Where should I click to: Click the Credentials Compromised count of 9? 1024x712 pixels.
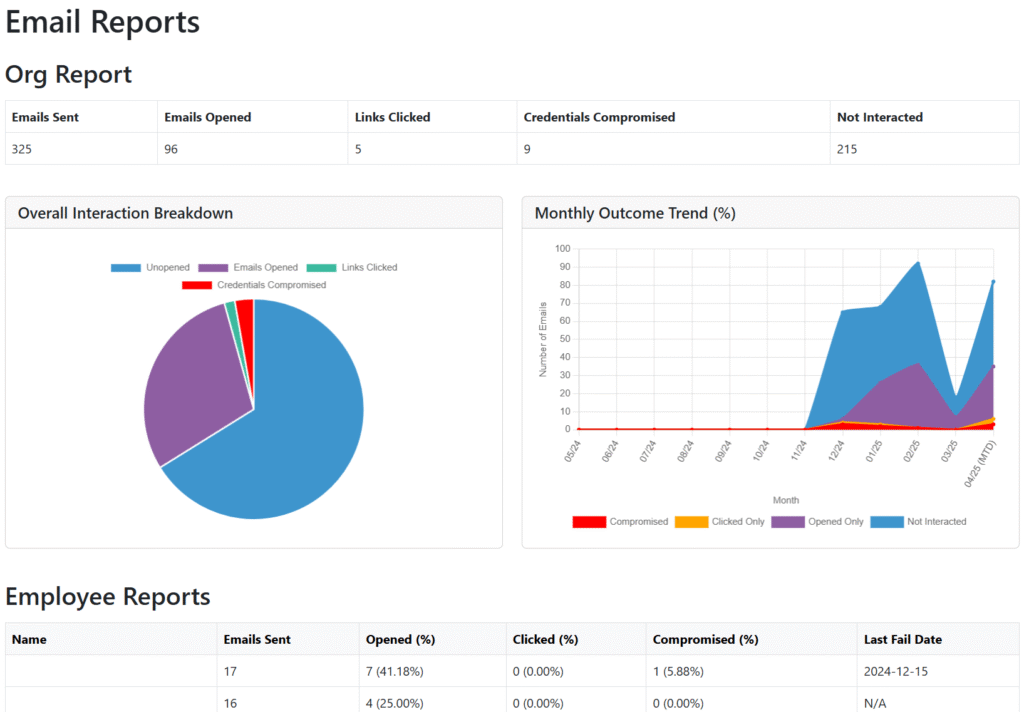526,148
